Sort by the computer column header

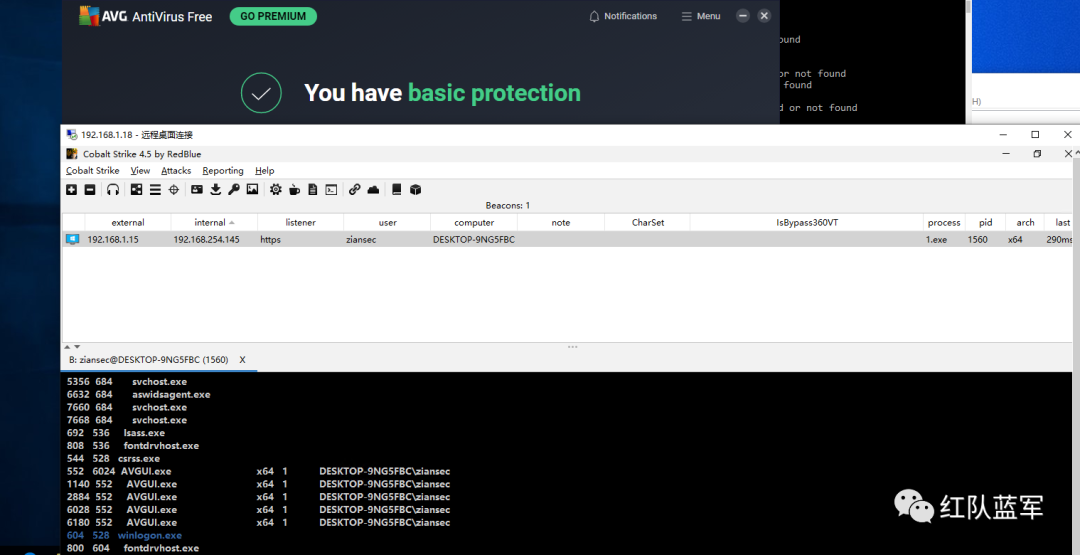(x=474, y=222)
